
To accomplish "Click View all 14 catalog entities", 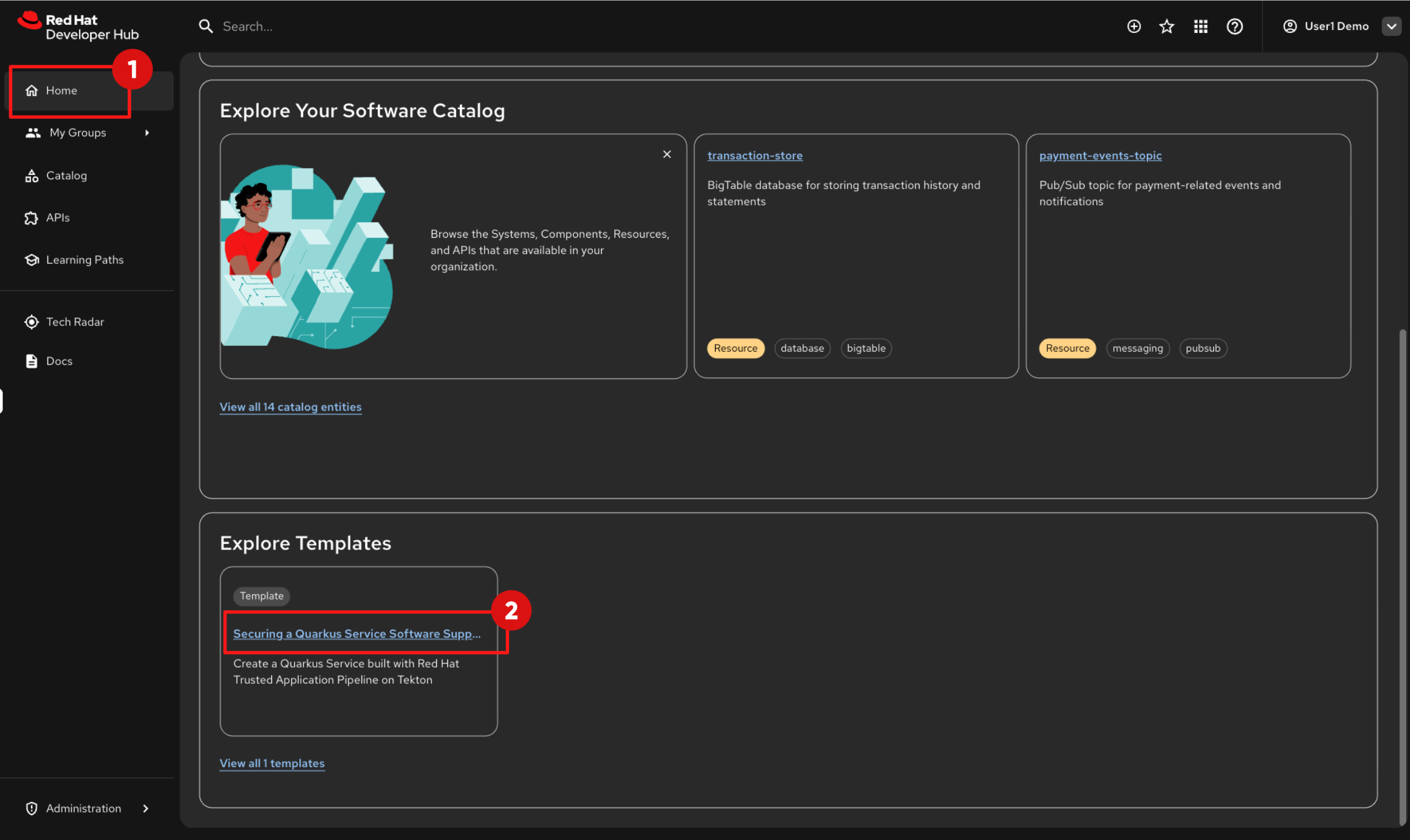I will tap(290, 407).
